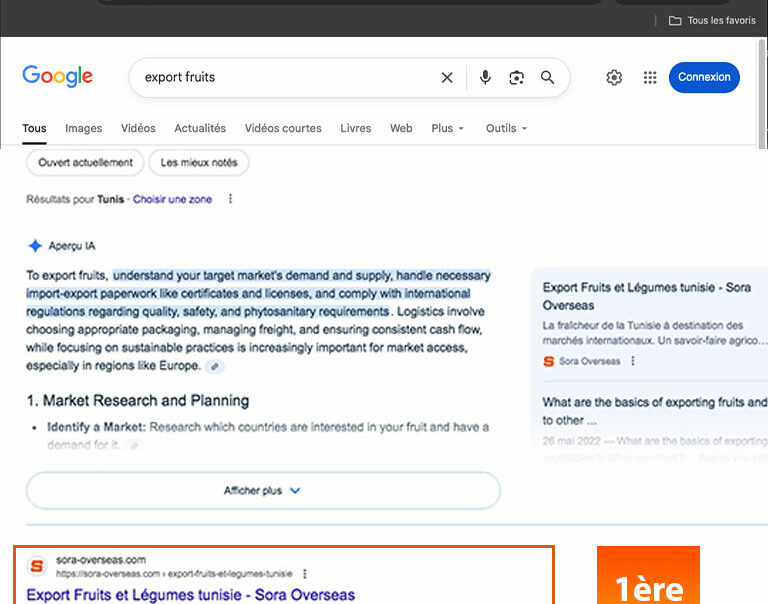
Task: Open Google settings gear icon
Action: tap(614, 77)
